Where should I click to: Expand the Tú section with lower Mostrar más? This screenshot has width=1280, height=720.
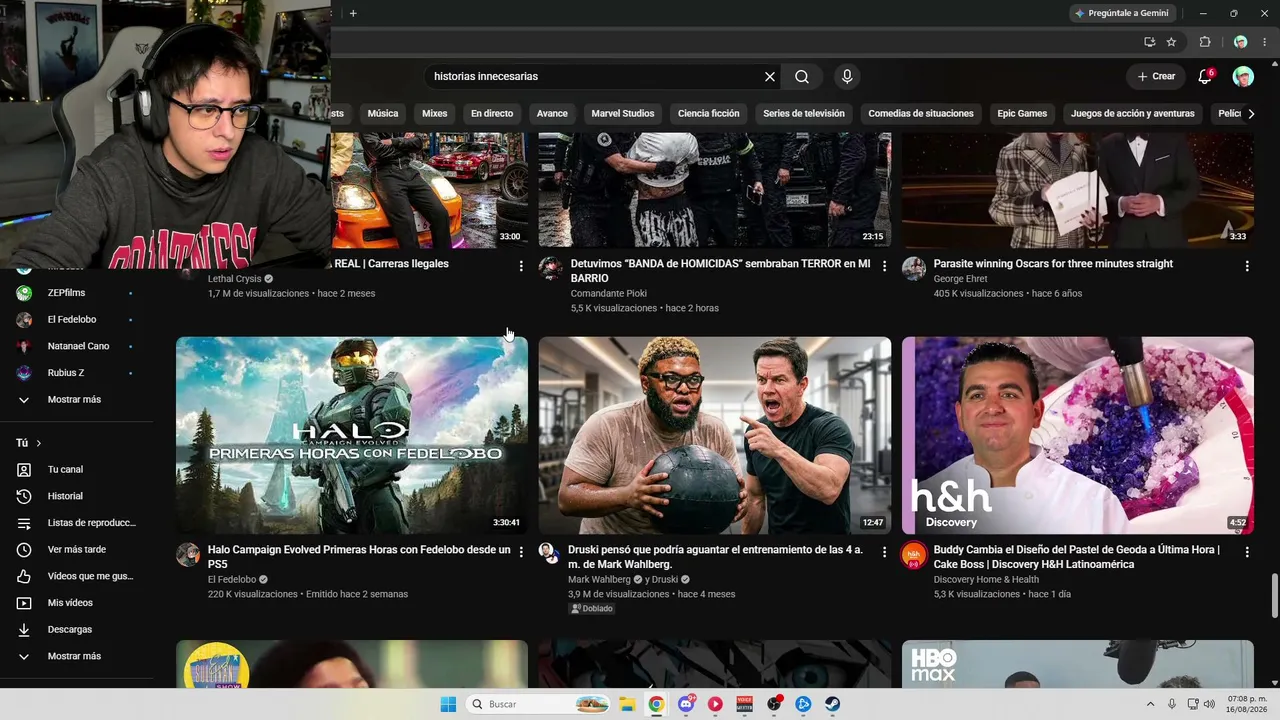(76, 656)
